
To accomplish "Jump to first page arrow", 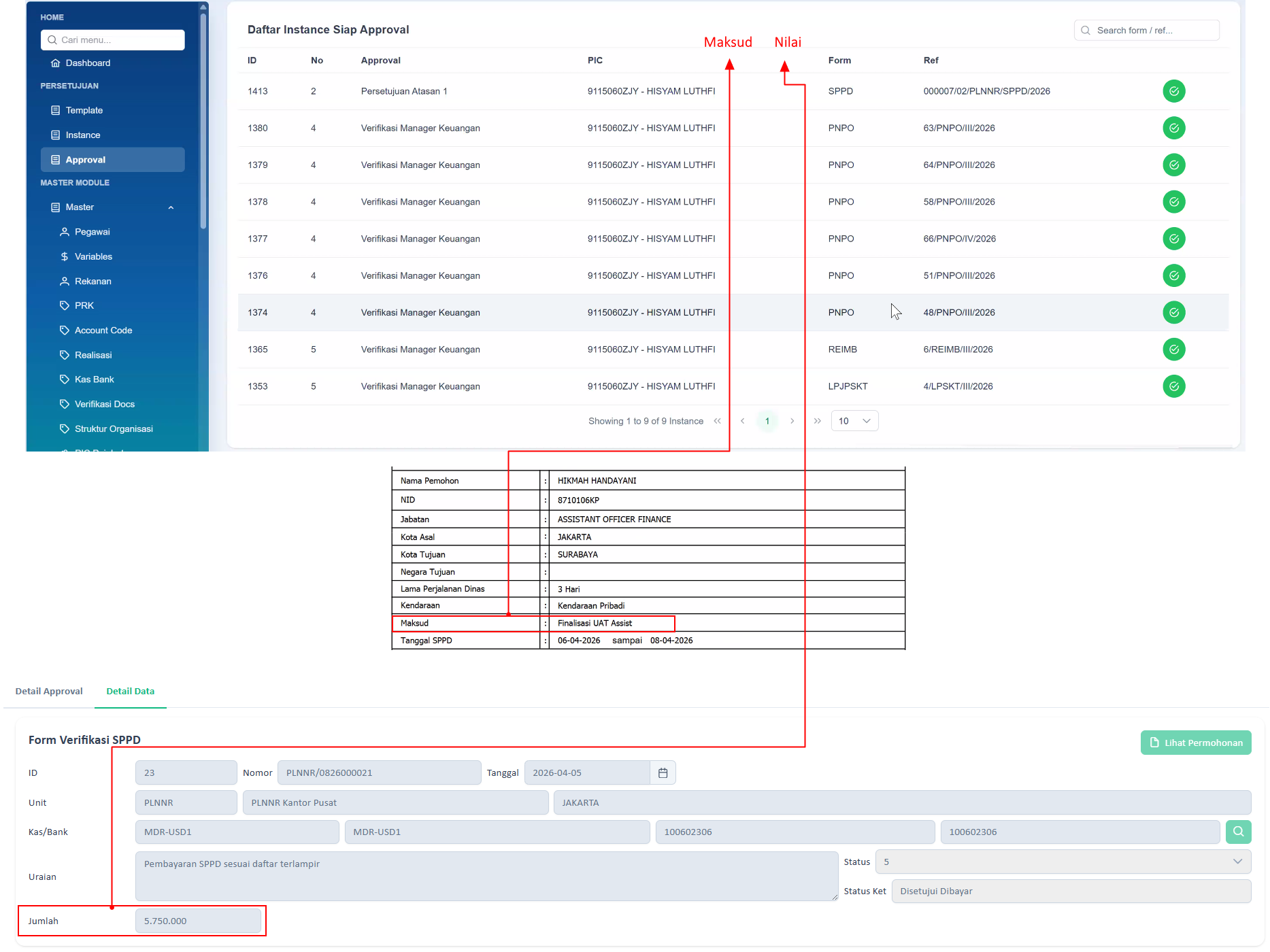I will coord(717,421).
